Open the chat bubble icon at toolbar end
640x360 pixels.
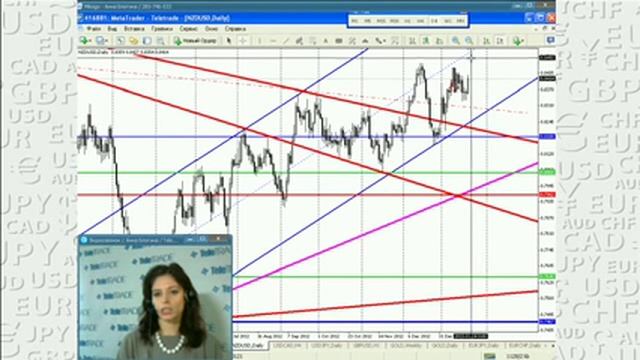tap(550, 40)
